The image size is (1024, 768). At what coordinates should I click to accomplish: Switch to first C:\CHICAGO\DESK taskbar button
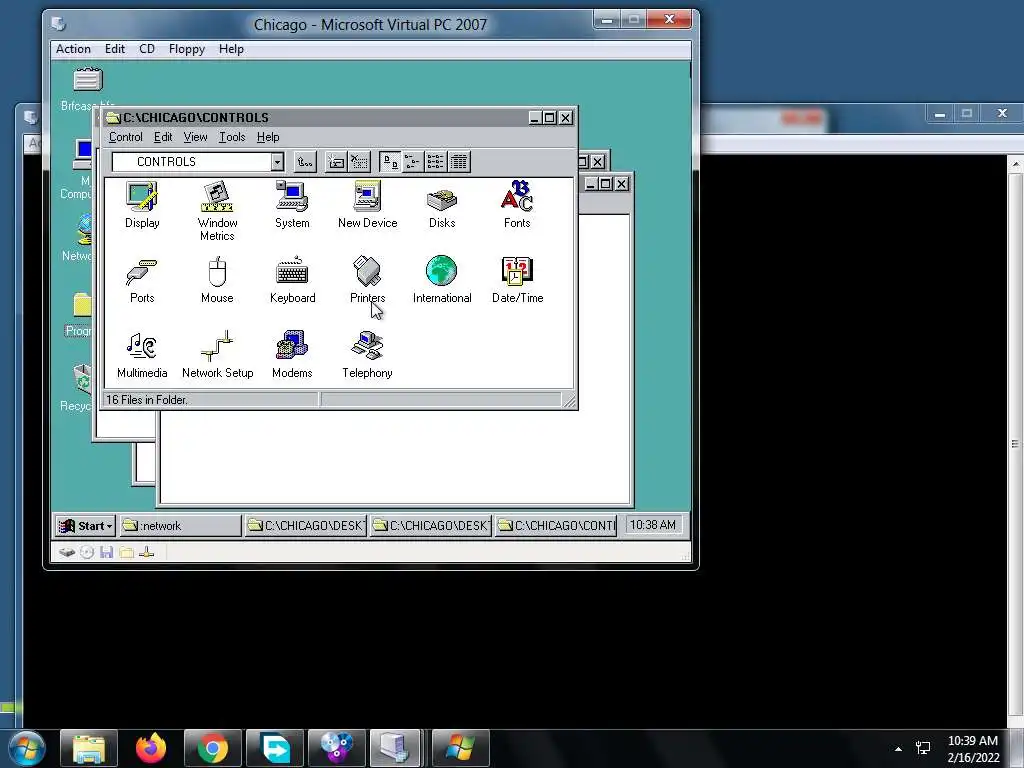[x=305, y=526]
